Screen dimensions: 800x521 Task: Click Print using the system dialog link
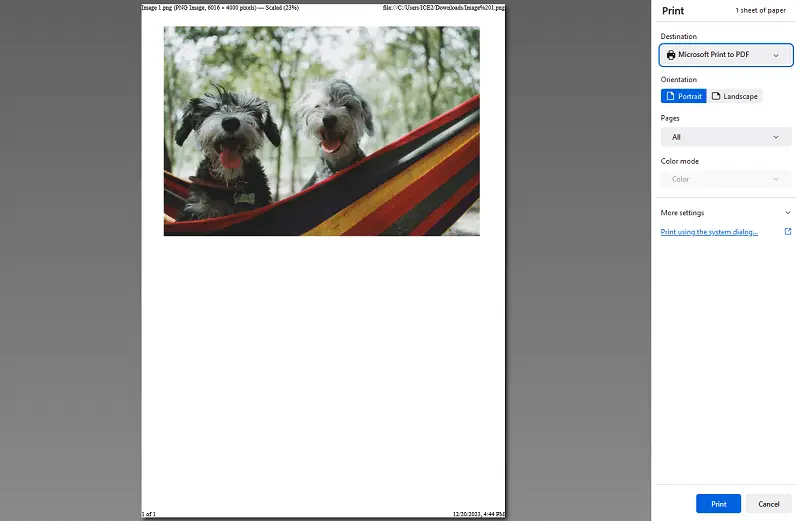click(709, 232)
